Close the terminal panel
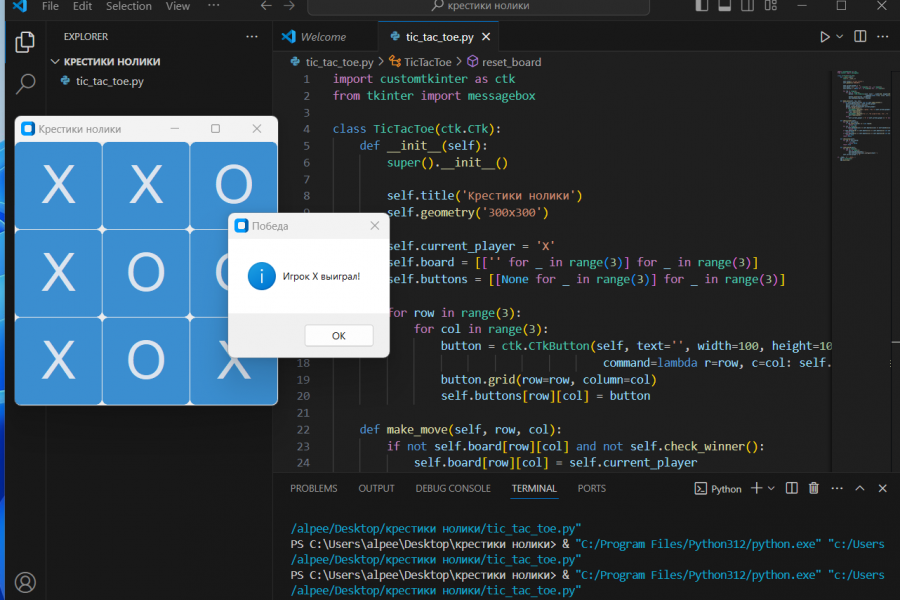The height and width of the screenshot is (600, 900). click(882, 488)
